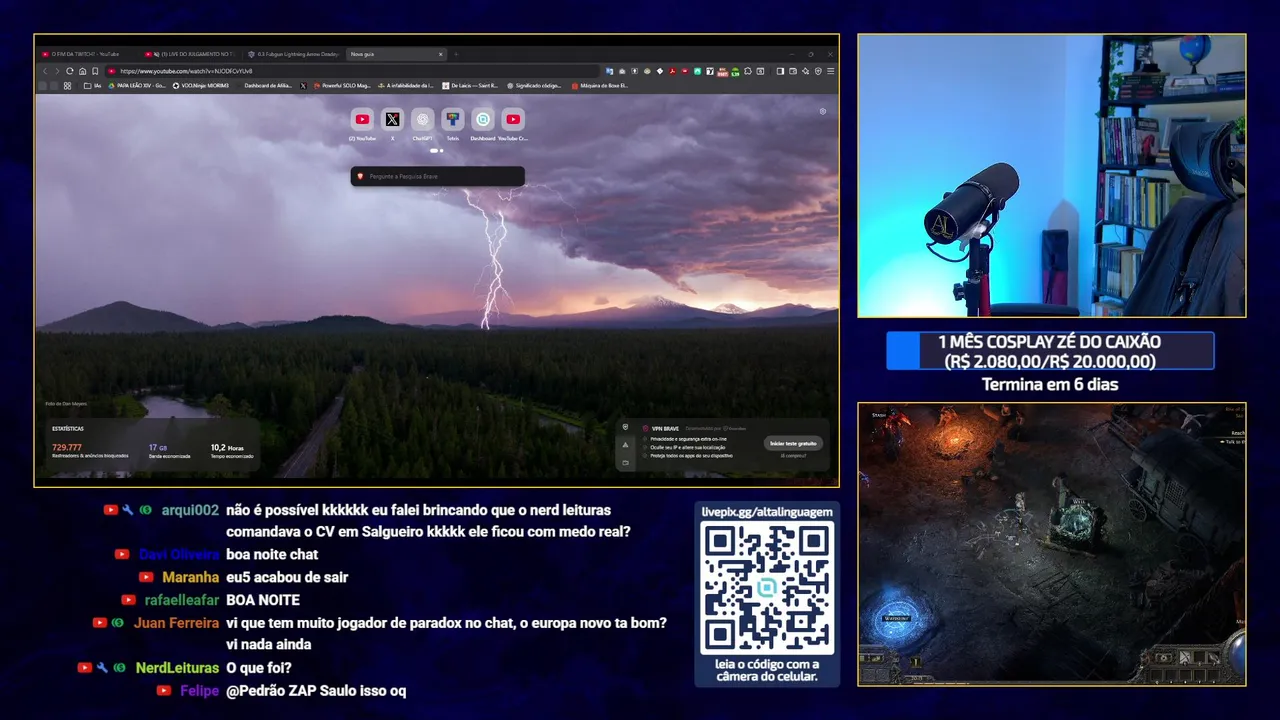
Task: Click the 'Já comprou?' link
Action: click(793, 456)
